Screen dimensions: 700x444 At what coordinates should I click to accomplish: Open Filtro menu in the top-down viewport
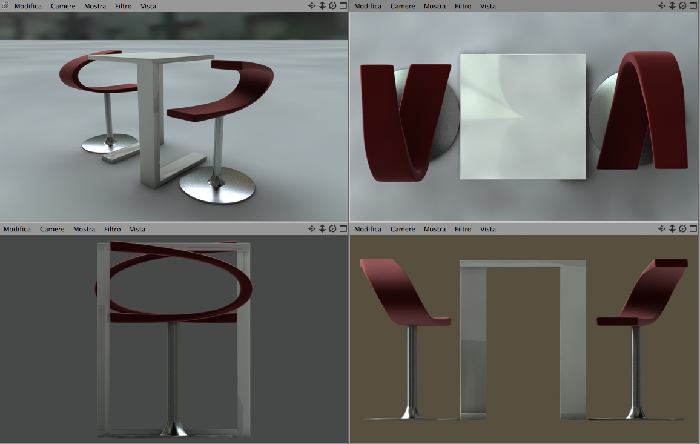tap(463, 6)
